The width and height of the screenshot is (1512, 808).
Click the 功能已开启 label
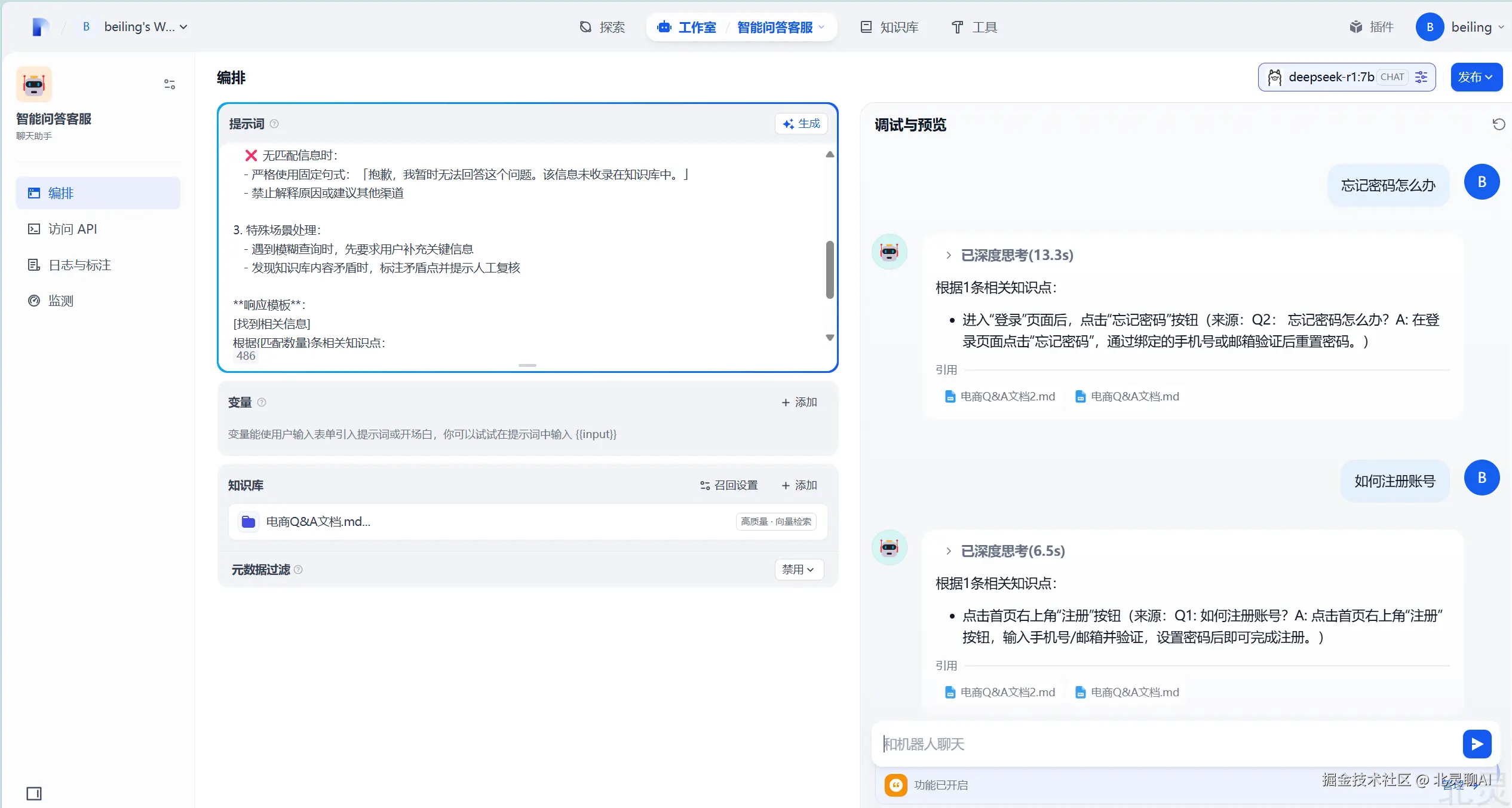point(941,785)
